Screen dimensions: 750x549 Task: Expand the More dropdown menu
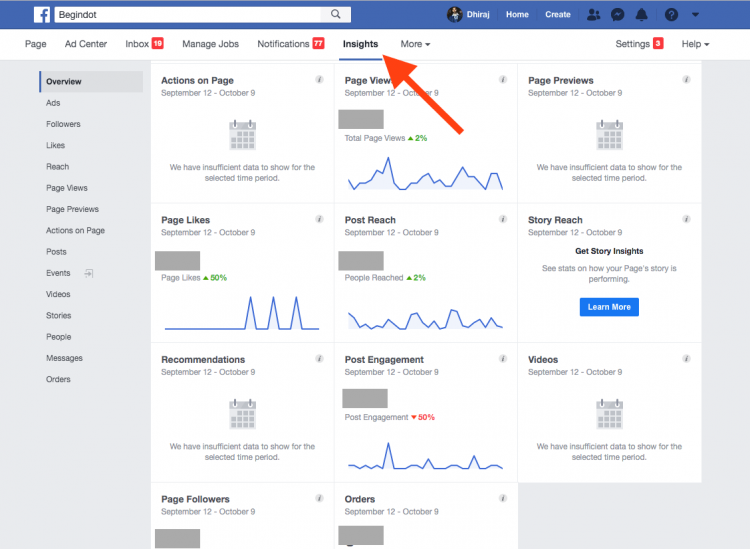[x=415, y=44]
